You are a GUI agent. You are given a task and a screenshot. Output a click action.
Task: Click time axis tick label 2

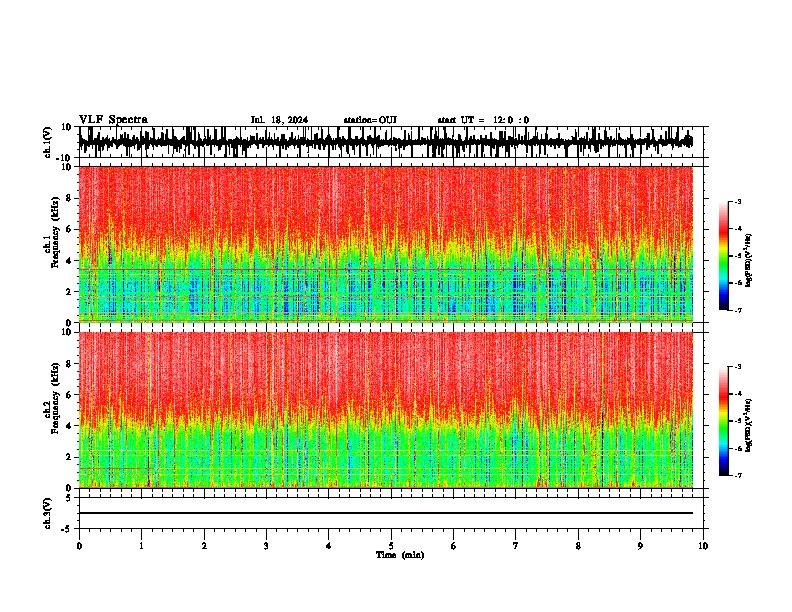204,546
